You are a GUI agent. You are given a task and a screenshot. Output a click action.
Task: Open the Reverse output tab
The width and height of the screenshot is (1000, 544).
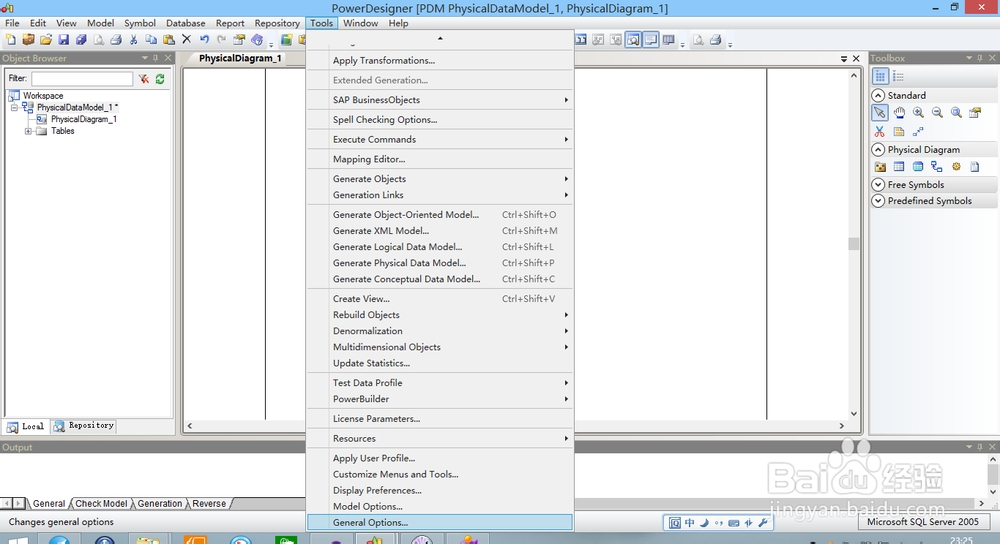(x=209, y=503)
